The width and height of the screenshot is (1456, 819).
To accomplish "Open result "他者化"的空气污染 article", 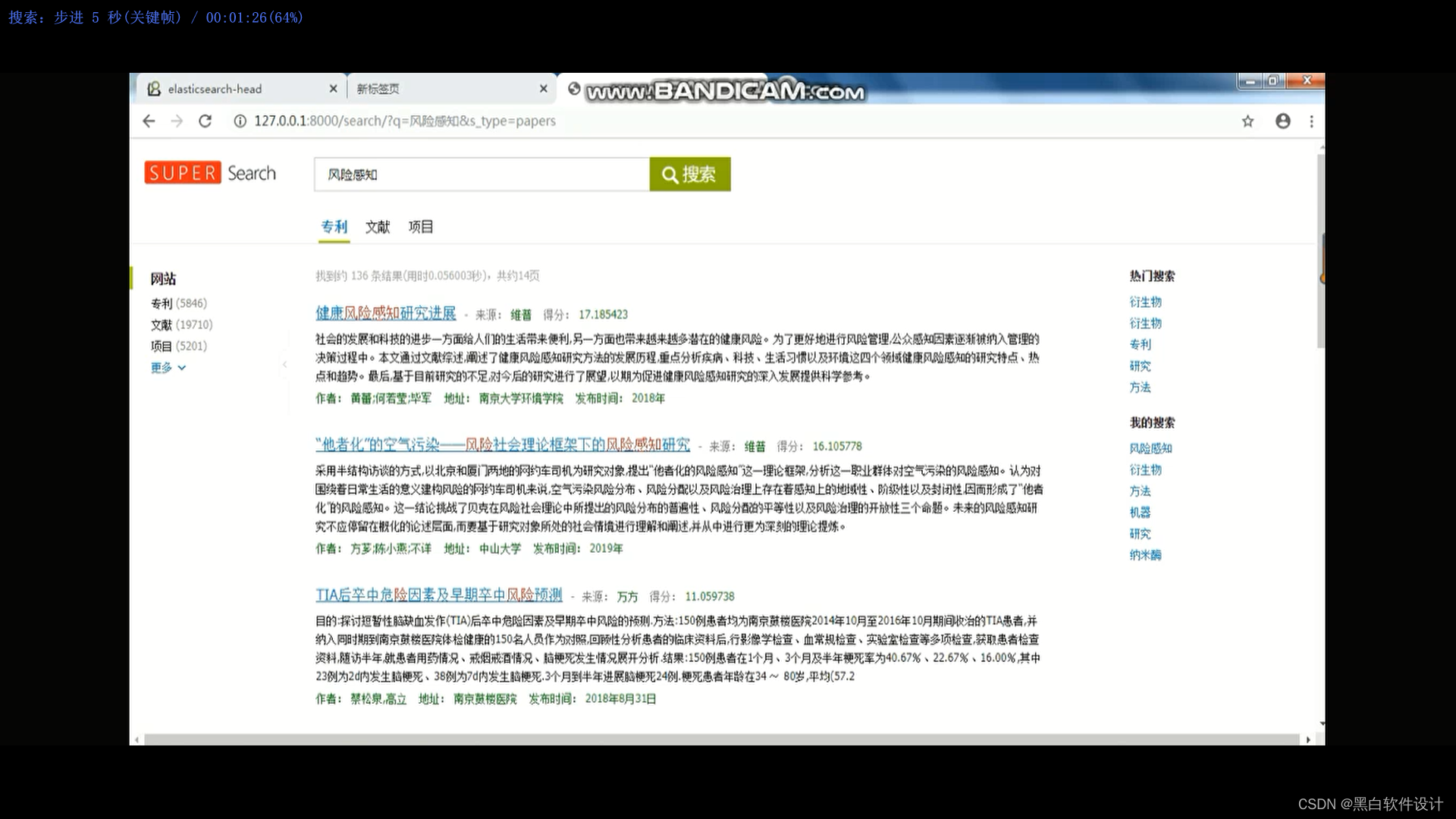I will (x=503, y=444).
